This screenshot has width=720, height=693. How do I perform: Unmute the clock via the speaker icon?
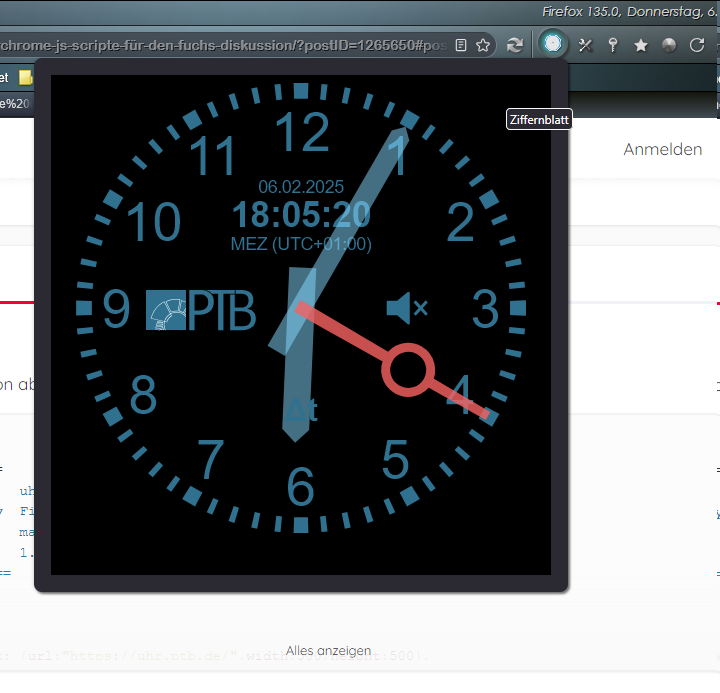406,308
